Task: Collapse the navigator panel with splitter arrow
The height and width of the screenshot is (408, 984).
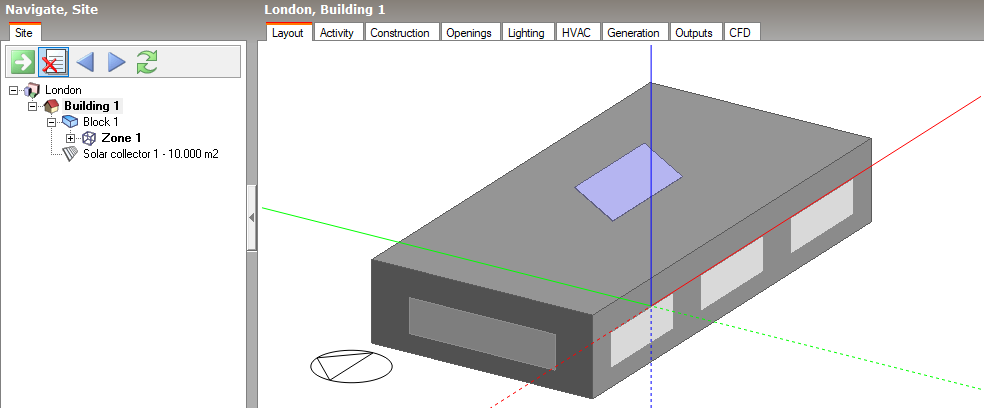Action: click(x=252, y=216)
